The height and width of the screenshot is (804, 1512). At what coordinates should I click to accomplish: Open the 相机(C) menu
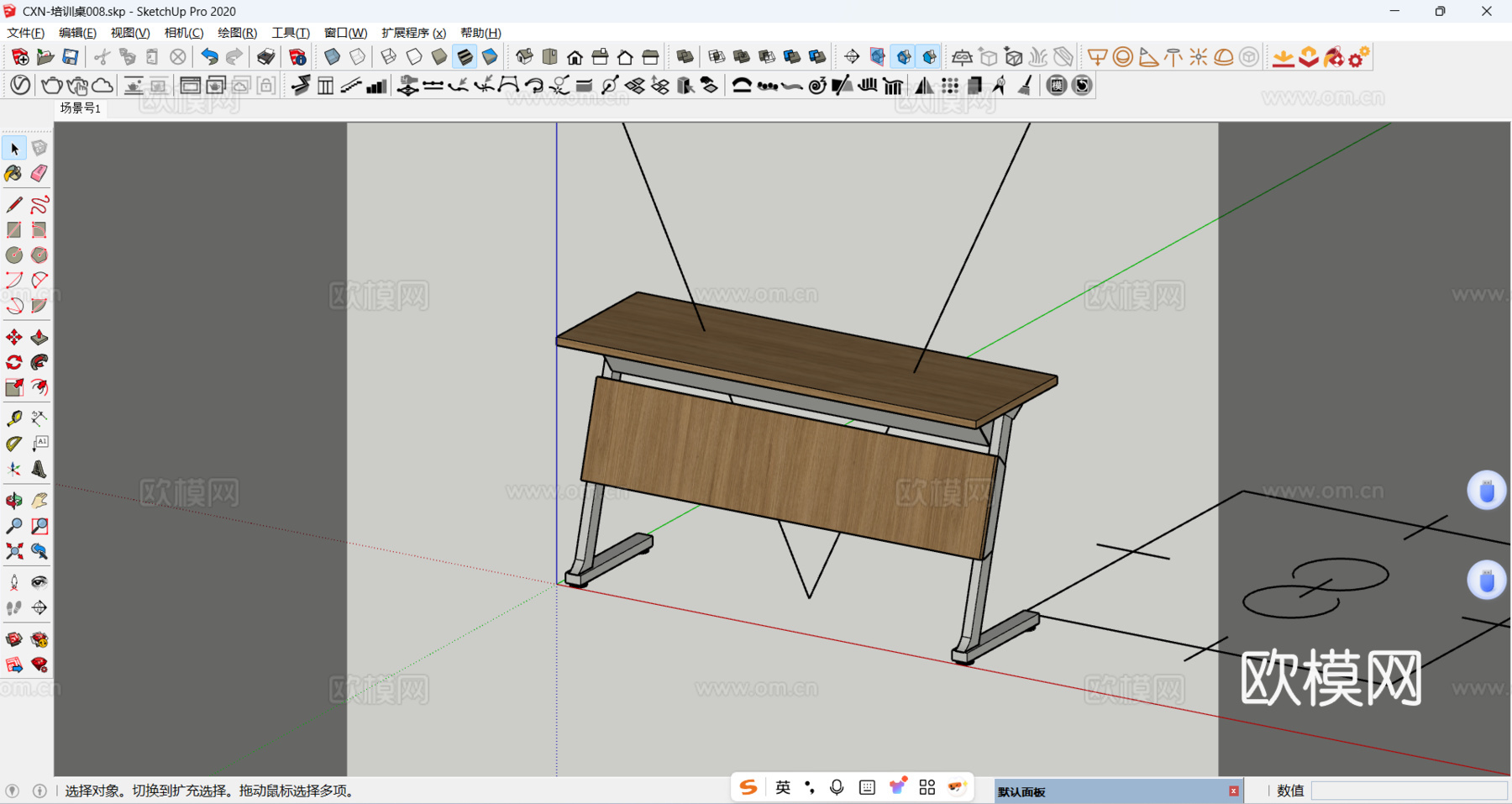(x=184, y=33)
